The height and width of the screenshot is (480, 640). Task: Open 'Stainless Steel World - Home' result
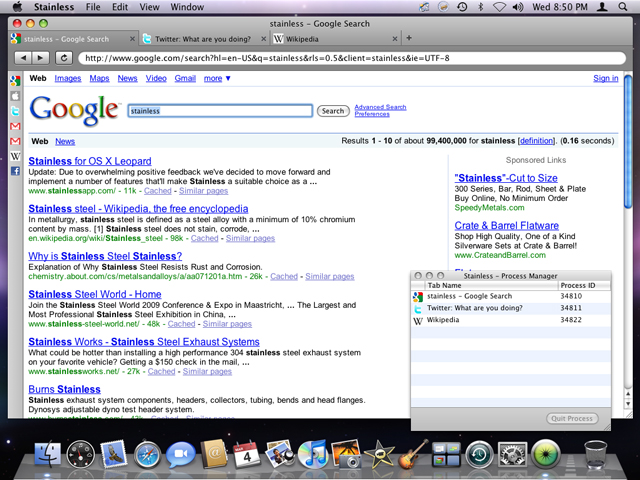tap(95, 294)
